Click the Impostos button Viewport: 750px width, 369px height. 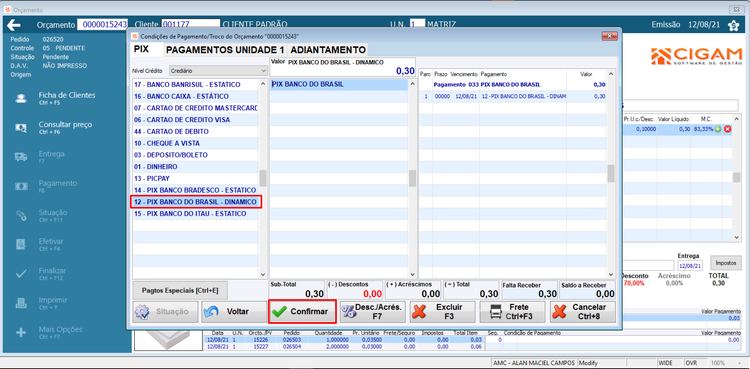pos(726,262)
